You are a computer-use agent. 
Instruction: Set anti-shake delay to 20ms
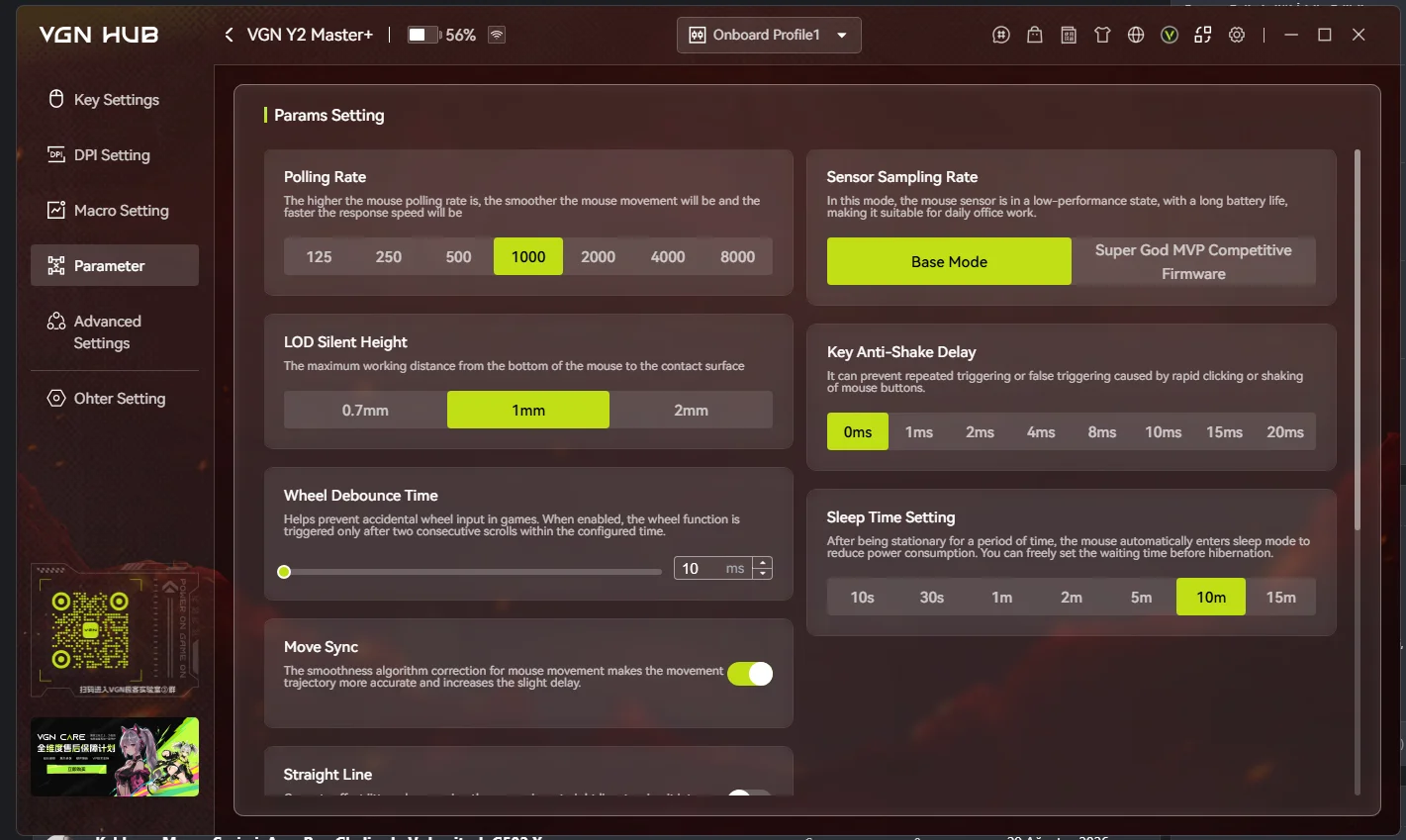click(1285, 432)
